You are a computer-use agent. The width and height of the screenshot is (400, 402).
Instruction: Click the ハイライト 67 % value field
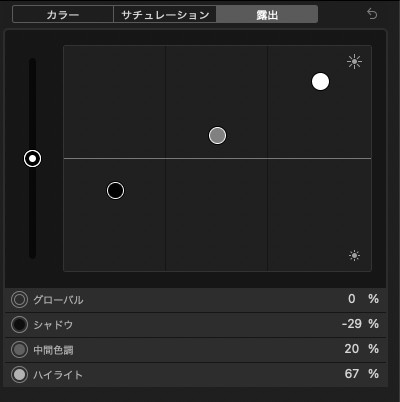coord(362,374)
